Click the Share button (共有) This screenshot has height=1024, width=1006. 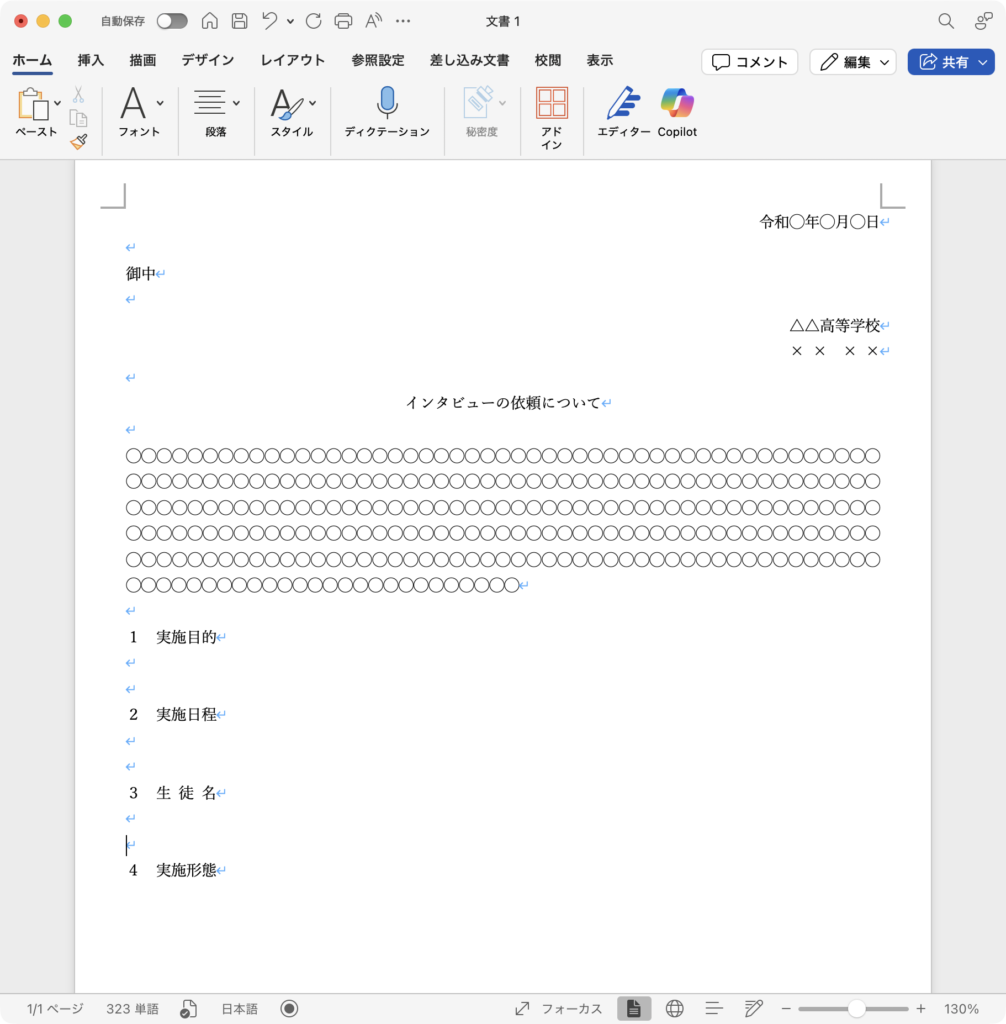[950, 62]
